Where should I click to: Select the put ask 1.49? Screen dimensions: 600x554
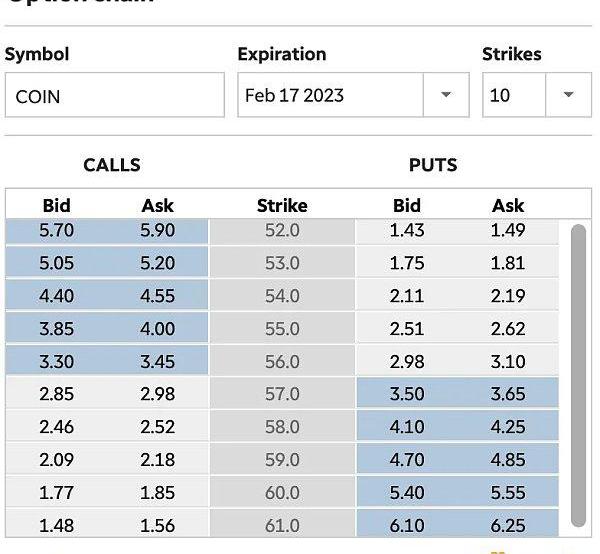pos(508,231)
